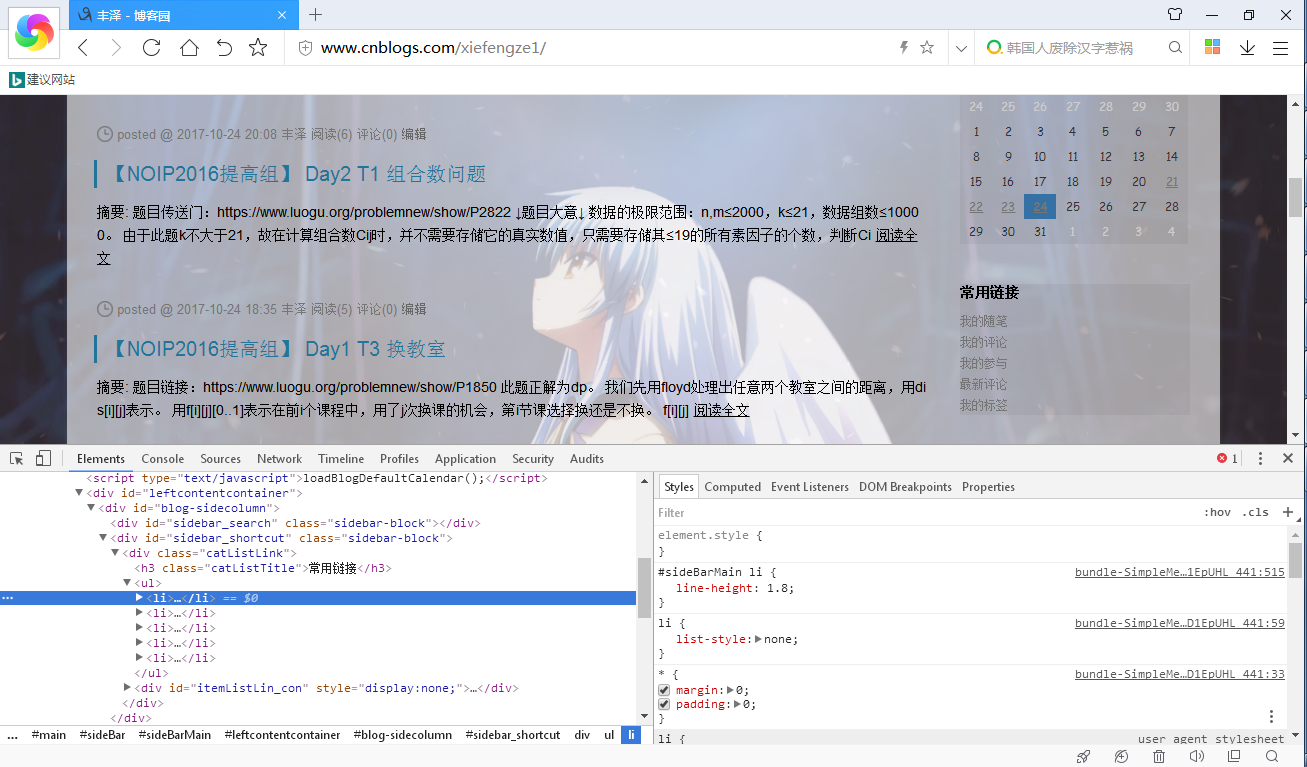
Task: Click the skin shirt icon in title bar
Action: coord(1175,14)
